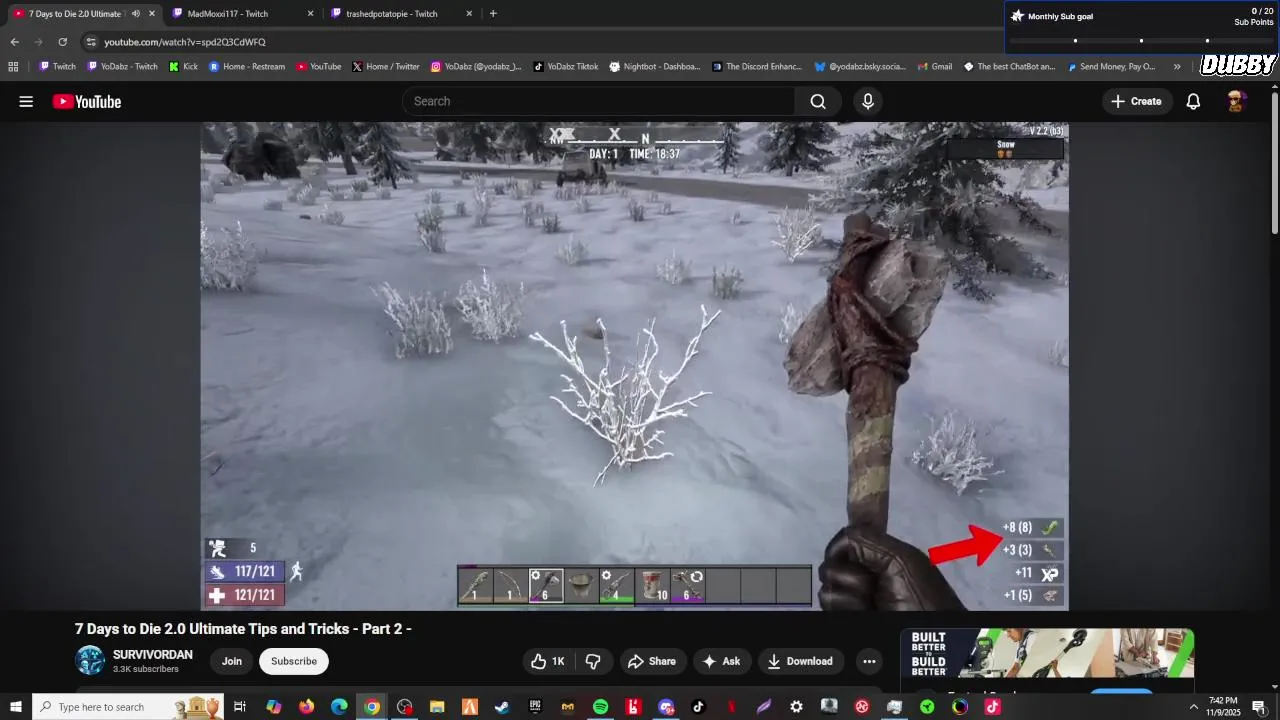Click the page vertical scrollbar

(1274, 165)
